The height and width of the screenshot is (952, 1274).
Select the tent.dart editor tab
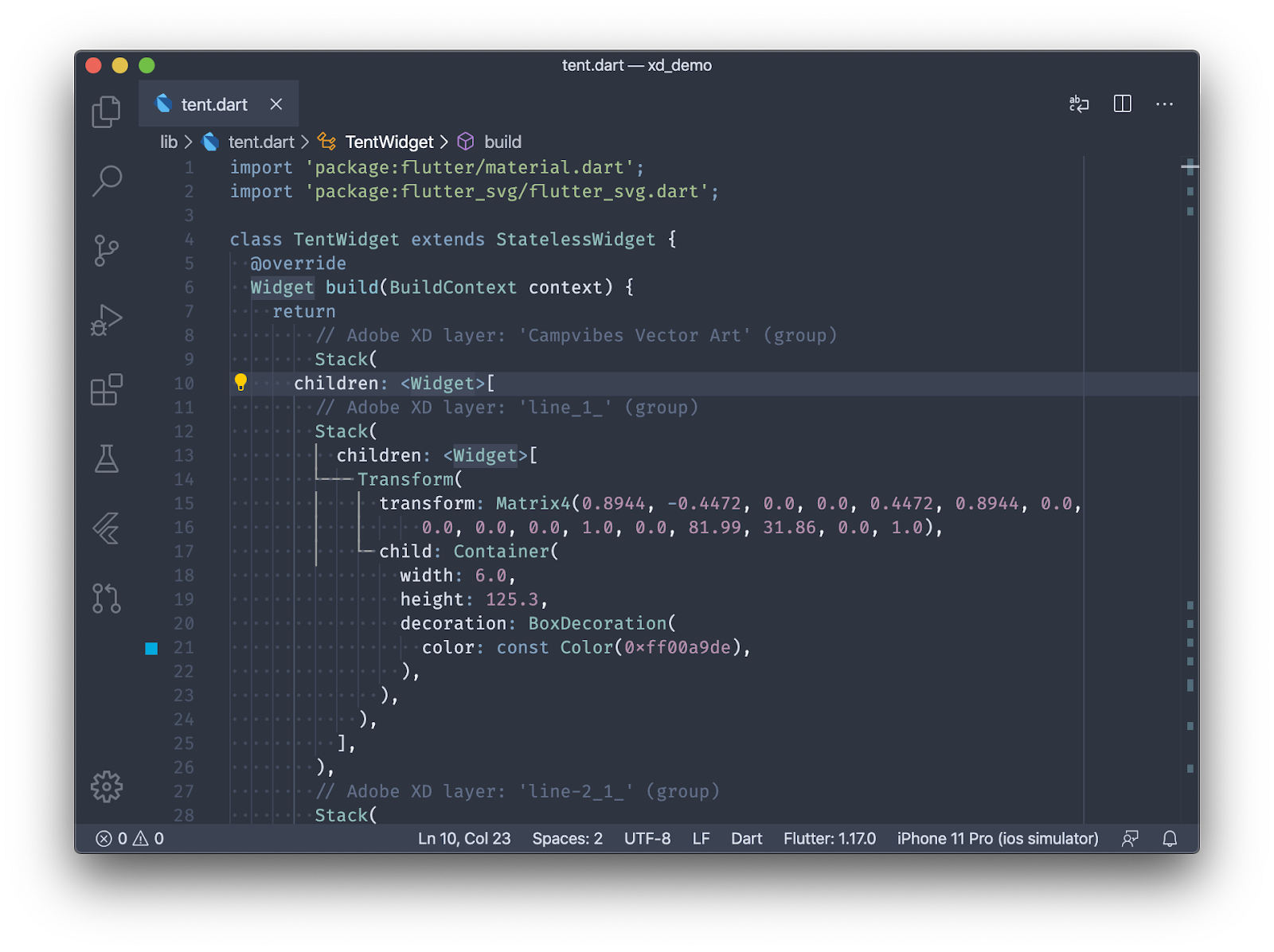(218, 103)
